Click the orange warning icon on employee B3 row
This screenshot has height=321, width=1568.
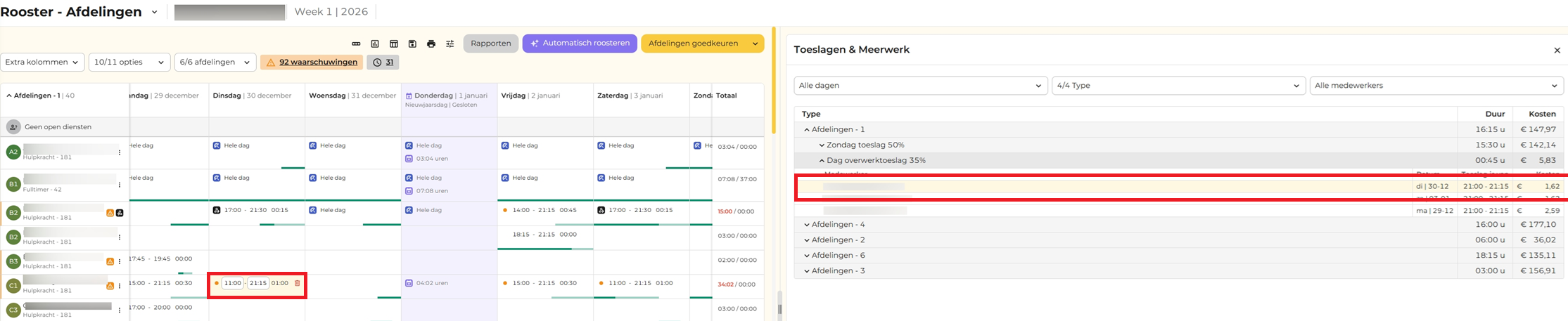pyautogui.click(x=110, y=261)
